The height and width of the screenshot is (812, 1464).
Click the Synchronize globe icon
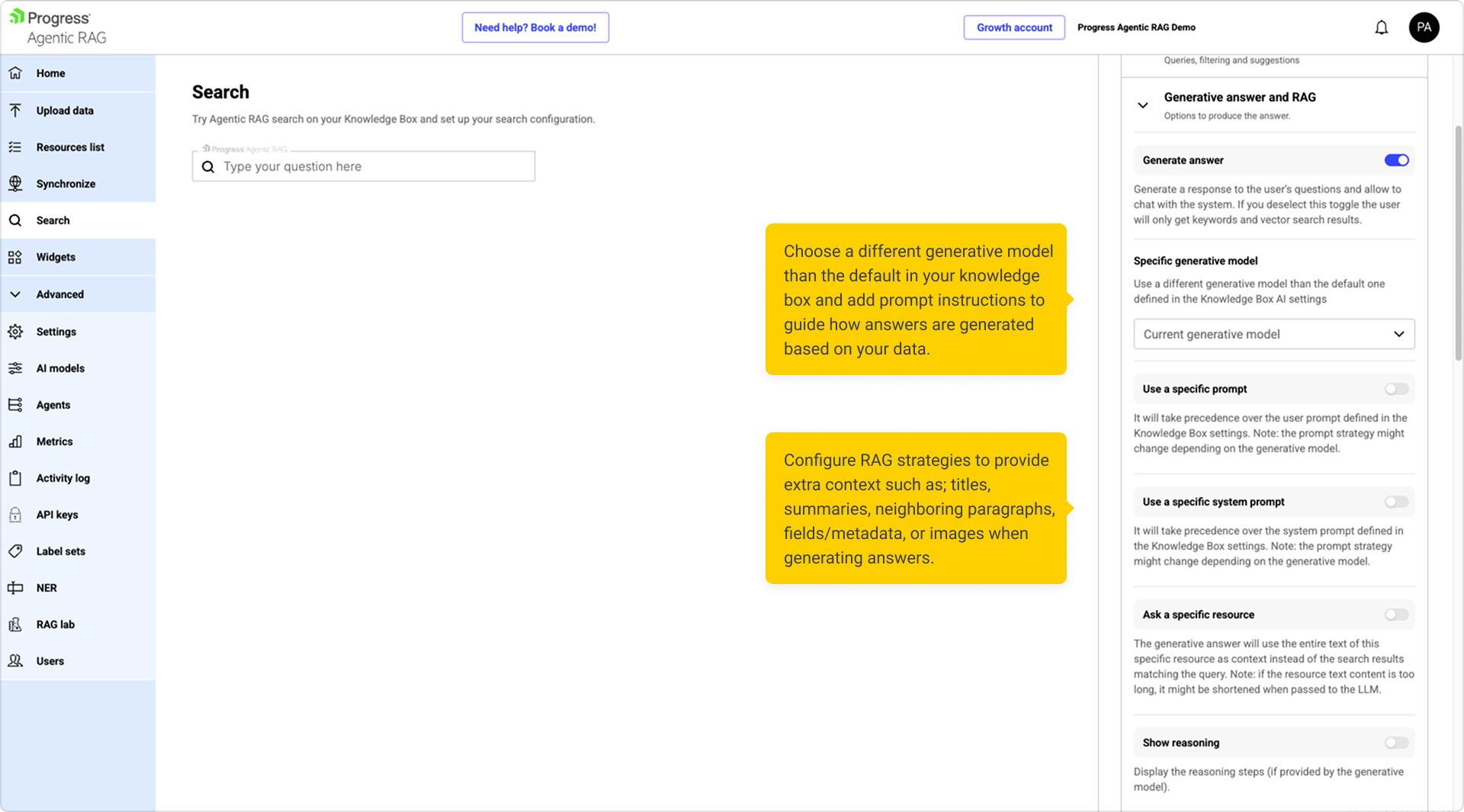click(15, 184)
